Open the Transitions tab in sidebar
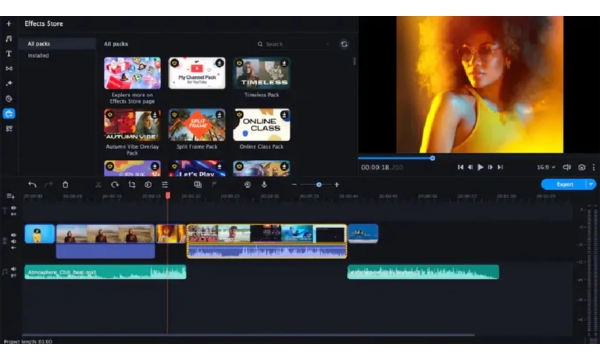The width and height of the screenshot is (600, 360). [x=9, y=68]
